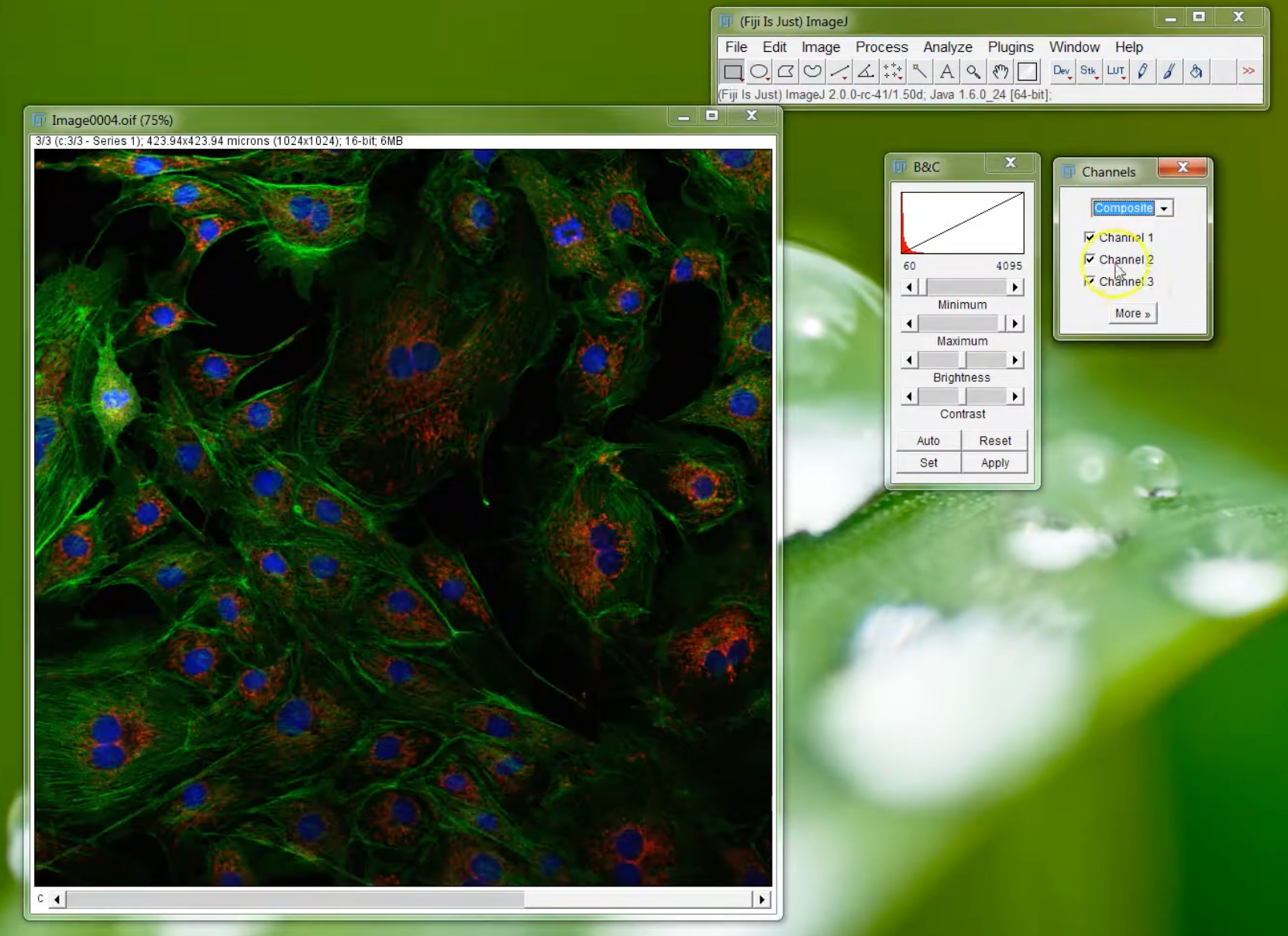Click the Fiji ImageJ main window title icon
The image size is (1288, 936).
coord(726,21)
